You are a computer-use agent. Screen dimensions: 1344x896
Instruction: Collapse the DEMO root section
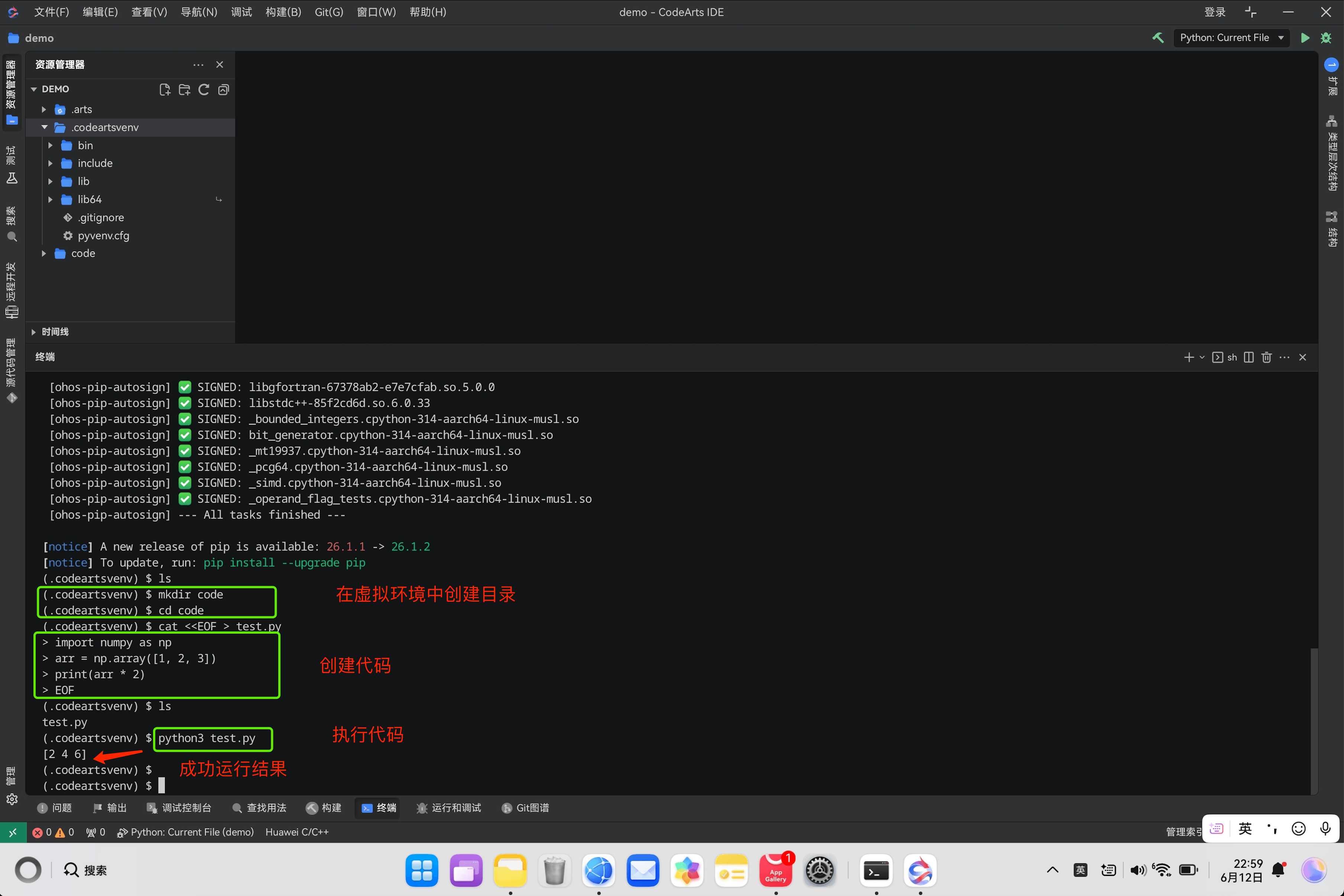pyautogui.click(x=34, y=89)
